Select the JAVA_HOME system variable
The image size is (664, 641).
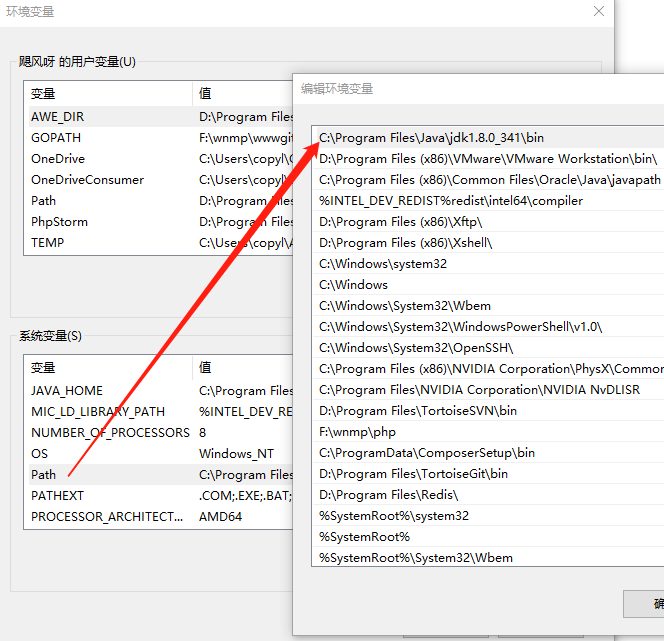(67, 391)
